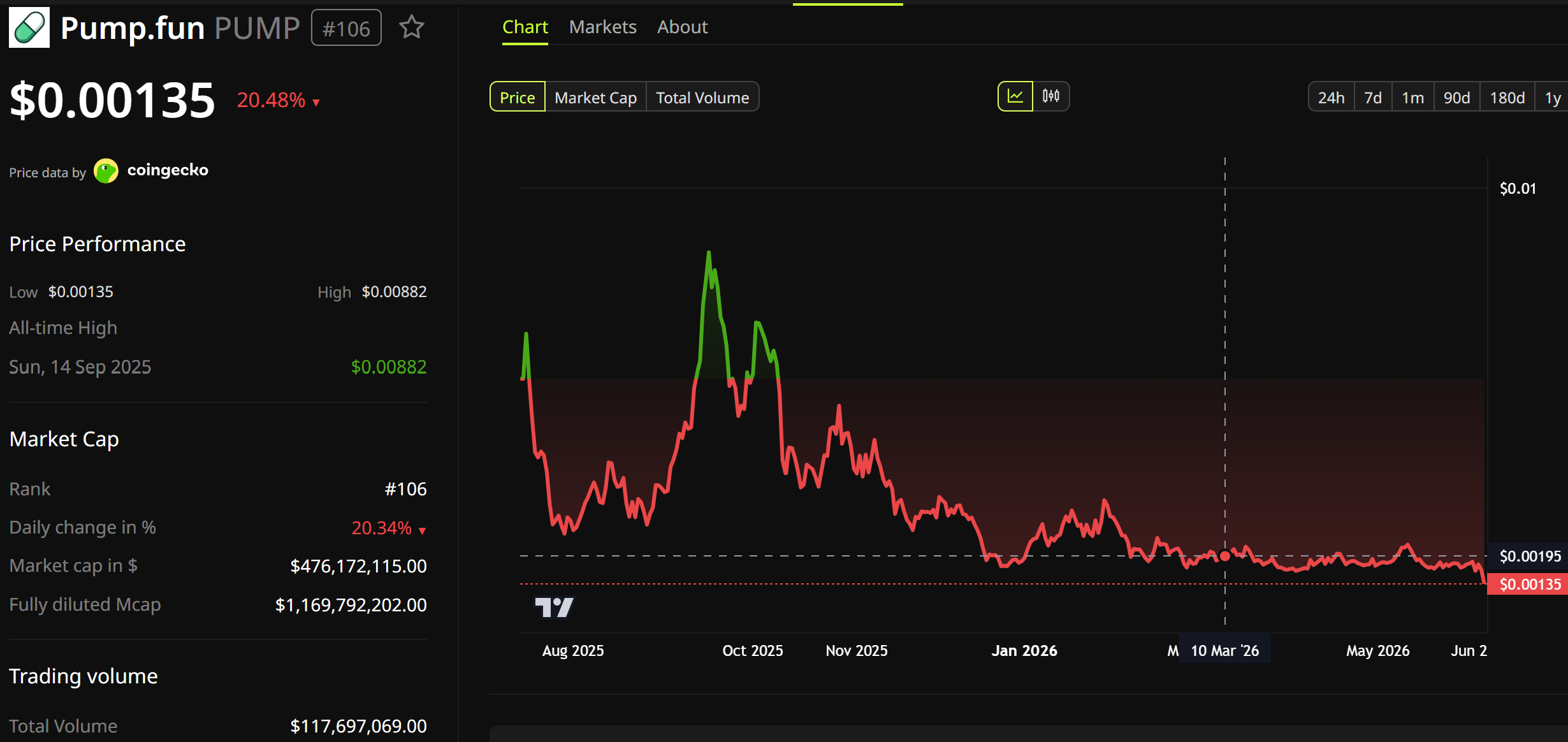Set chart range to 90d

(1457, 98)
